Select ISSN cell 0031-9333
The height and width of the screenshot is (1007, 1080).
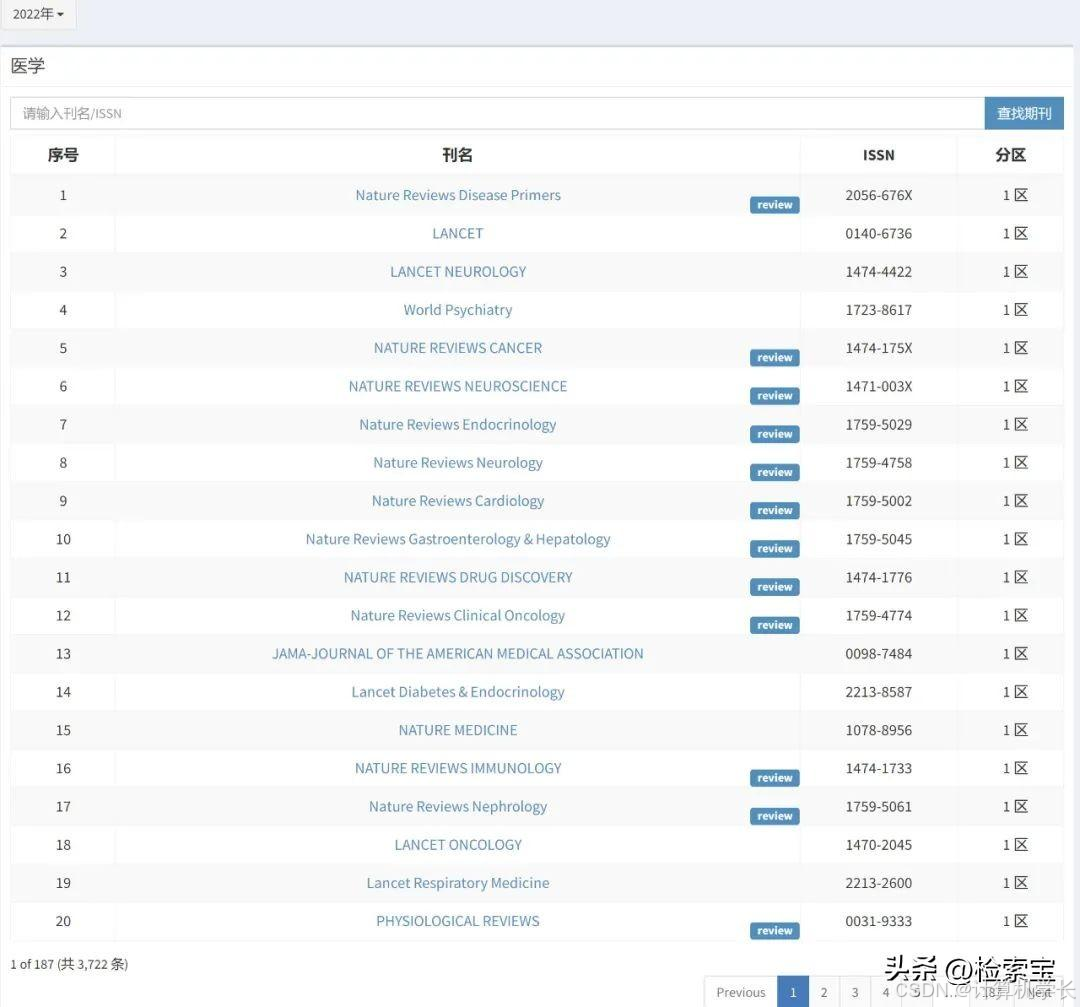(879, 921)
